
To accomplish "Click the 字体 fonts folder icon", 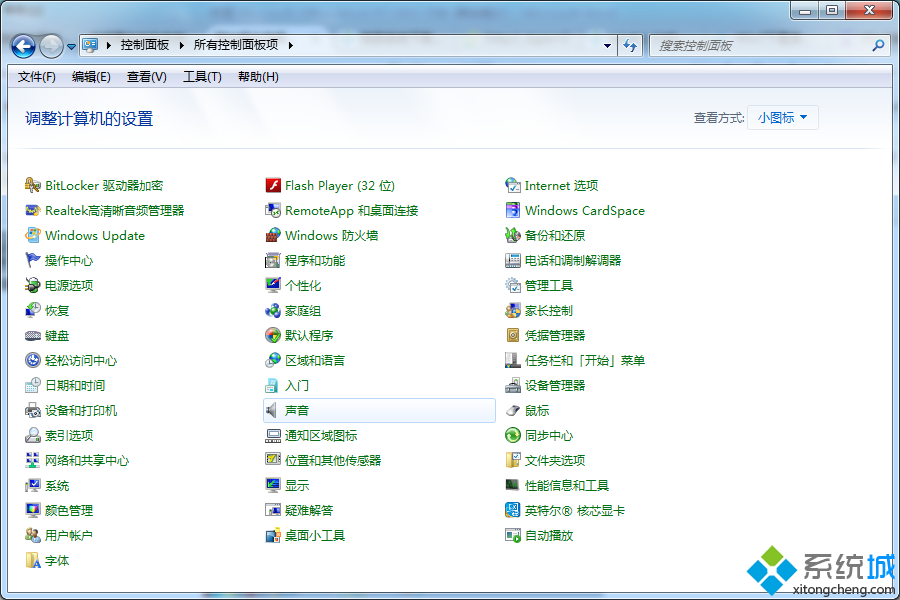I will [33, 560].
